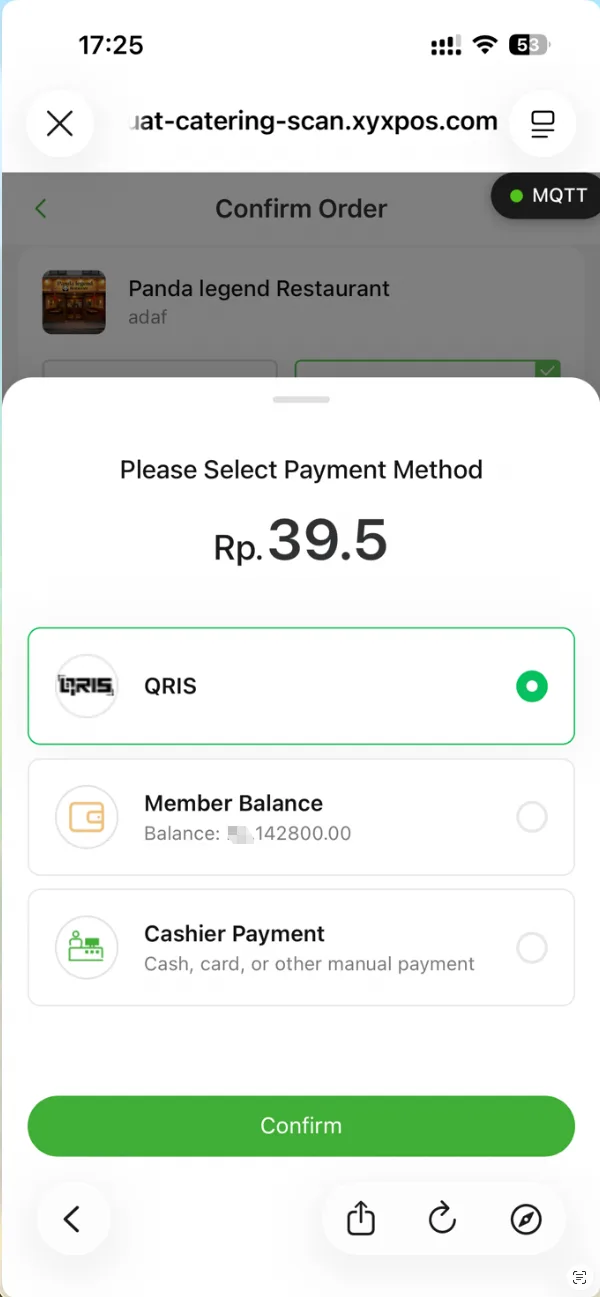Image resolution: width=600 pixels, height=1297 pixels.
Task: Close the browser page with X icon
Action: pos(60,123)
